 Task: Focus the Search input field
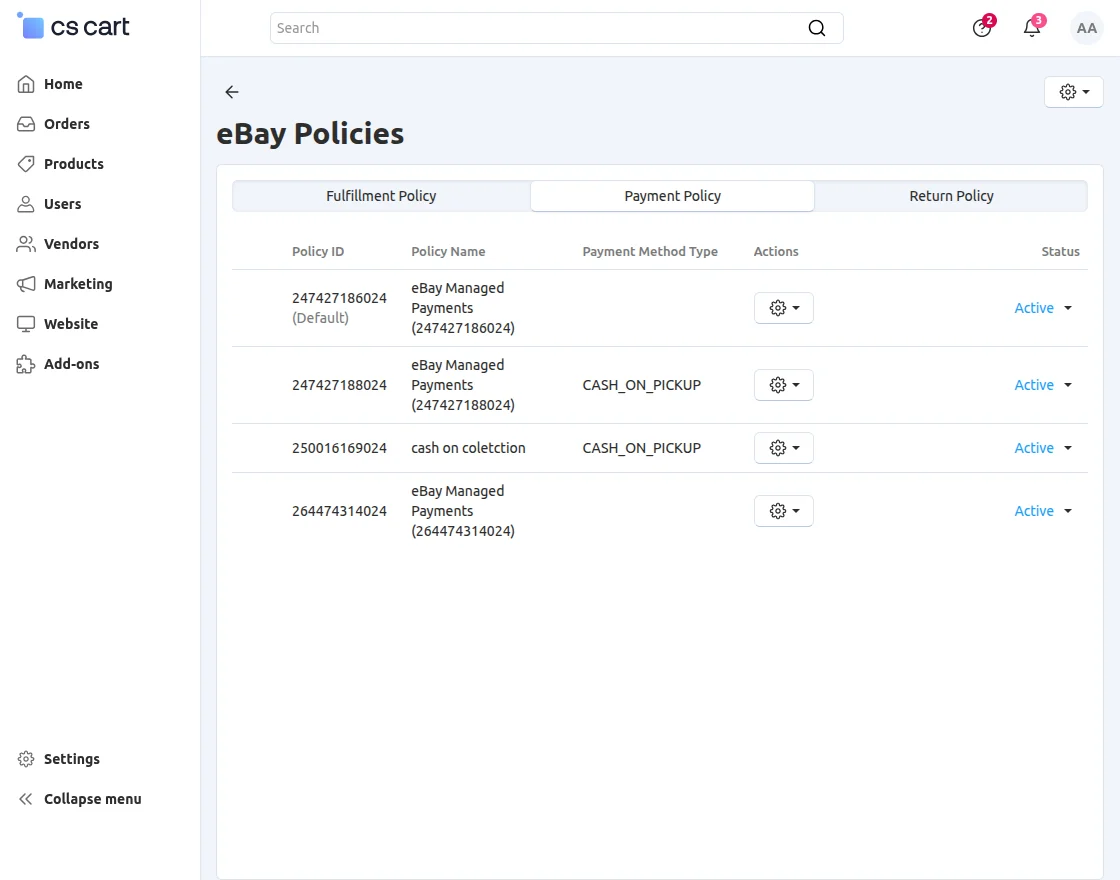click(x=539, y=28)
